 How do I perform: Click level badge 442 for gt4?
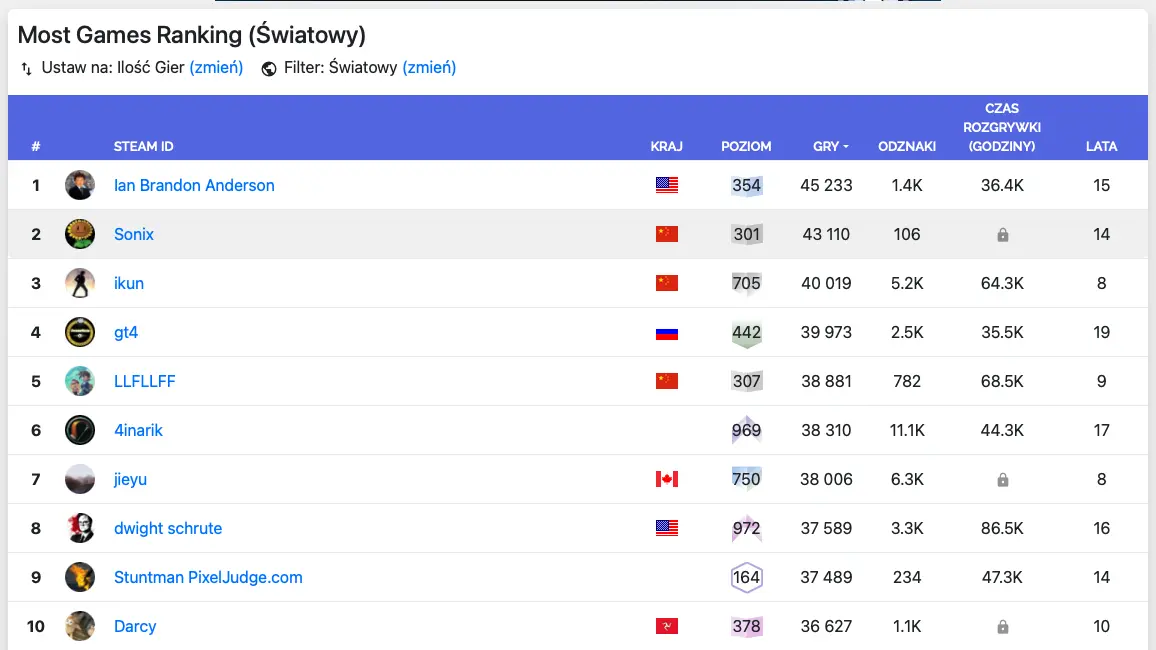pyautogui.click(x=746, y=332)
